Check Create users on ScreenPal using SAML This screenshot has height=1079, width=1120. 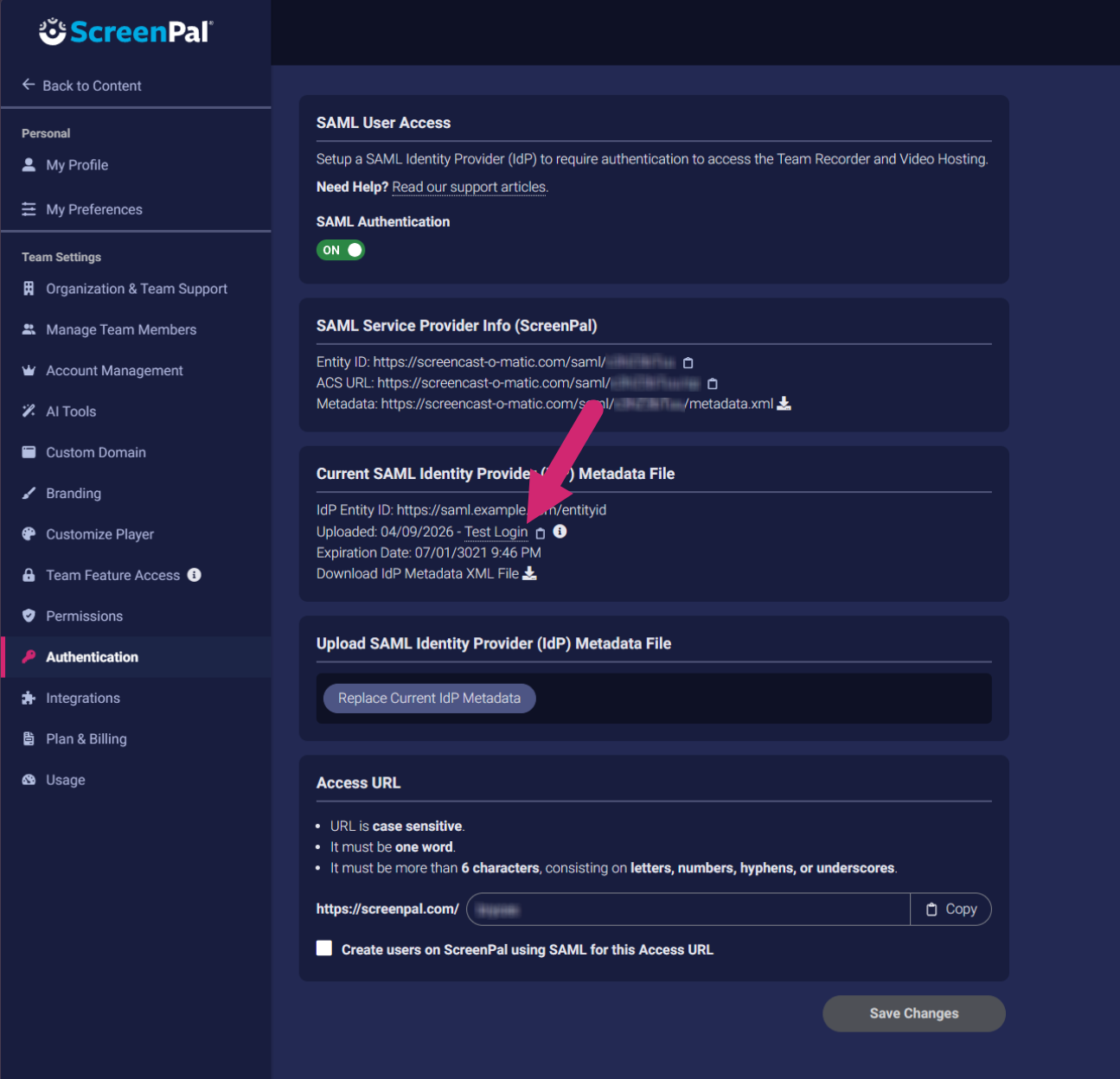coord(324,948)
